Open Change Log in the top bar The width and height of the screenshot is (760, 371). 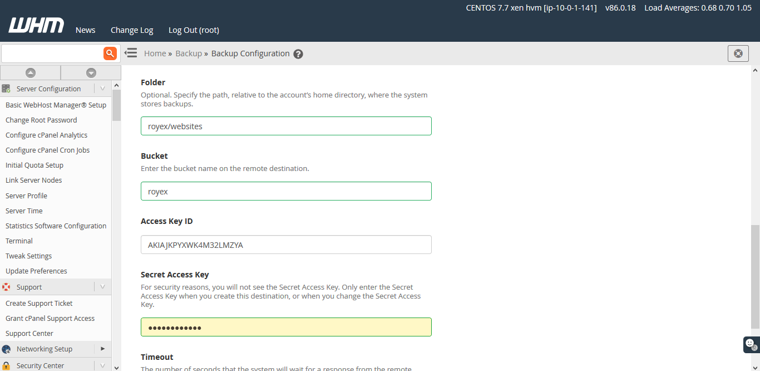coord(132,30)
